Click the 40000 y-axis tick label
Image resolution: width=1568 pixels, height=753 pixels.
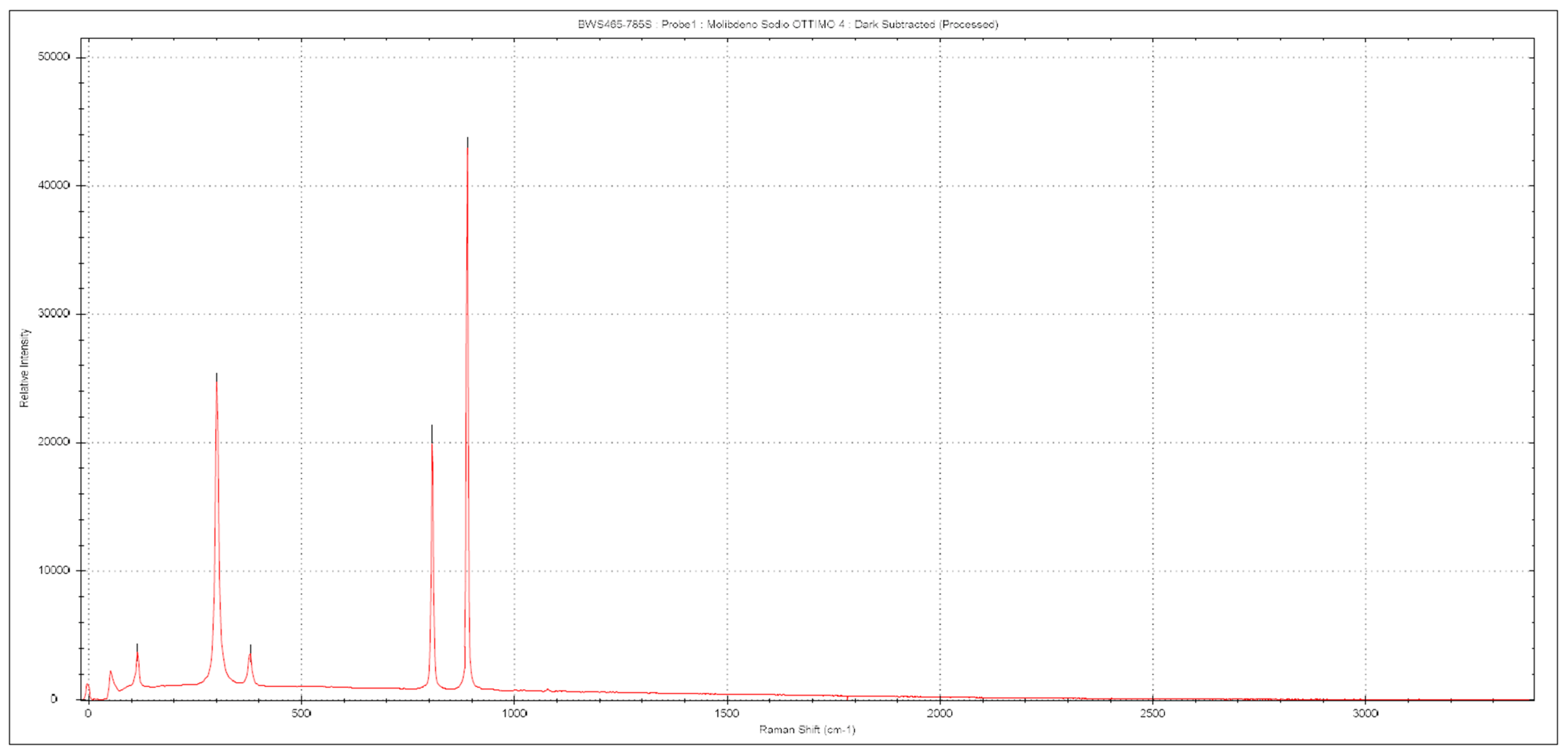[53, 185]
